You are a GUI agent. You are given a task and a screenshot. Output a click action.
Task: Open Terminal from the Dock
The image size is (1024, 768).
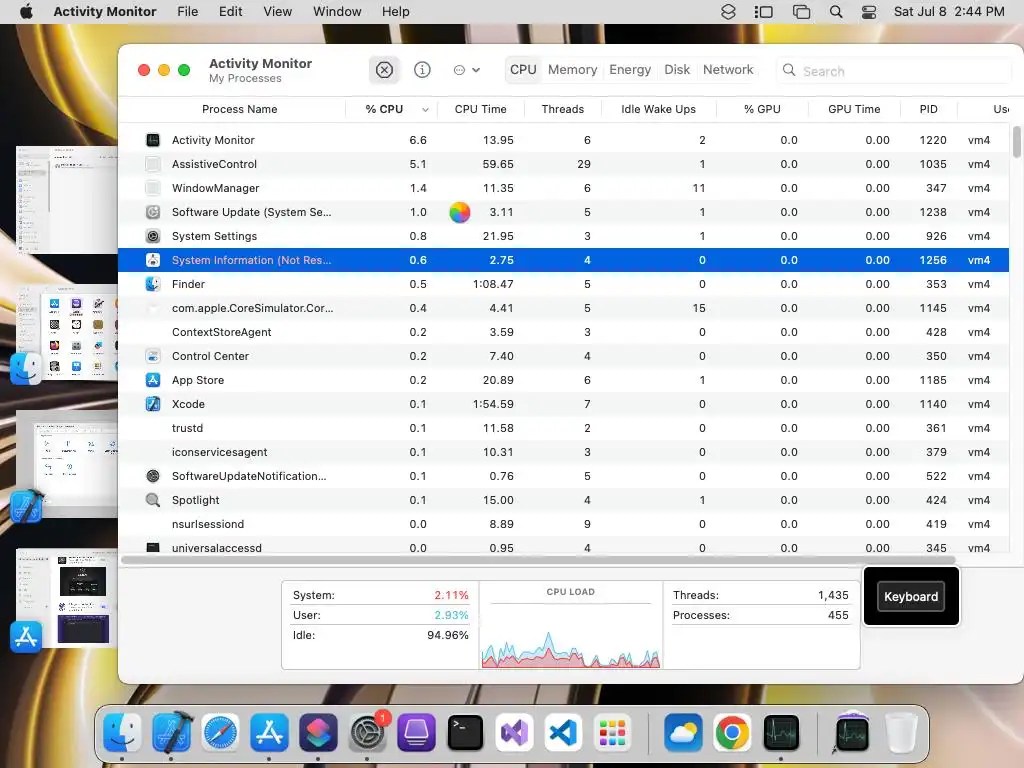coord(465,733)
